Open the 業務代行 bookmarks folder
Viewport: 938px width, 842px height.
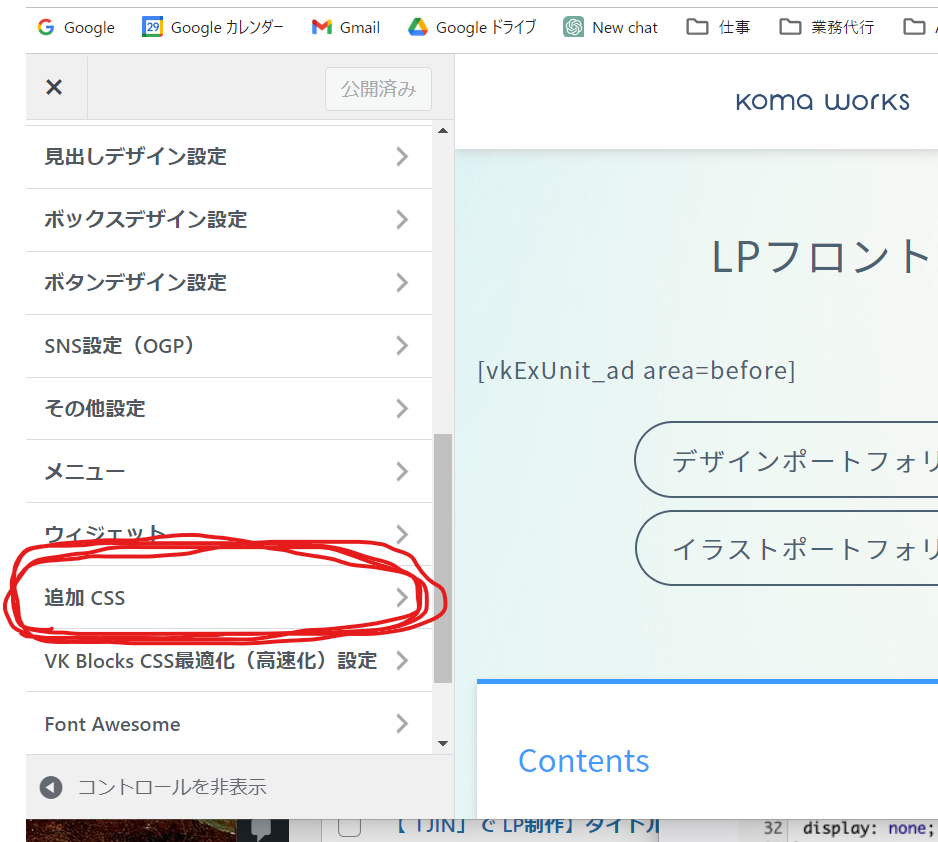[x=827, y=27]
